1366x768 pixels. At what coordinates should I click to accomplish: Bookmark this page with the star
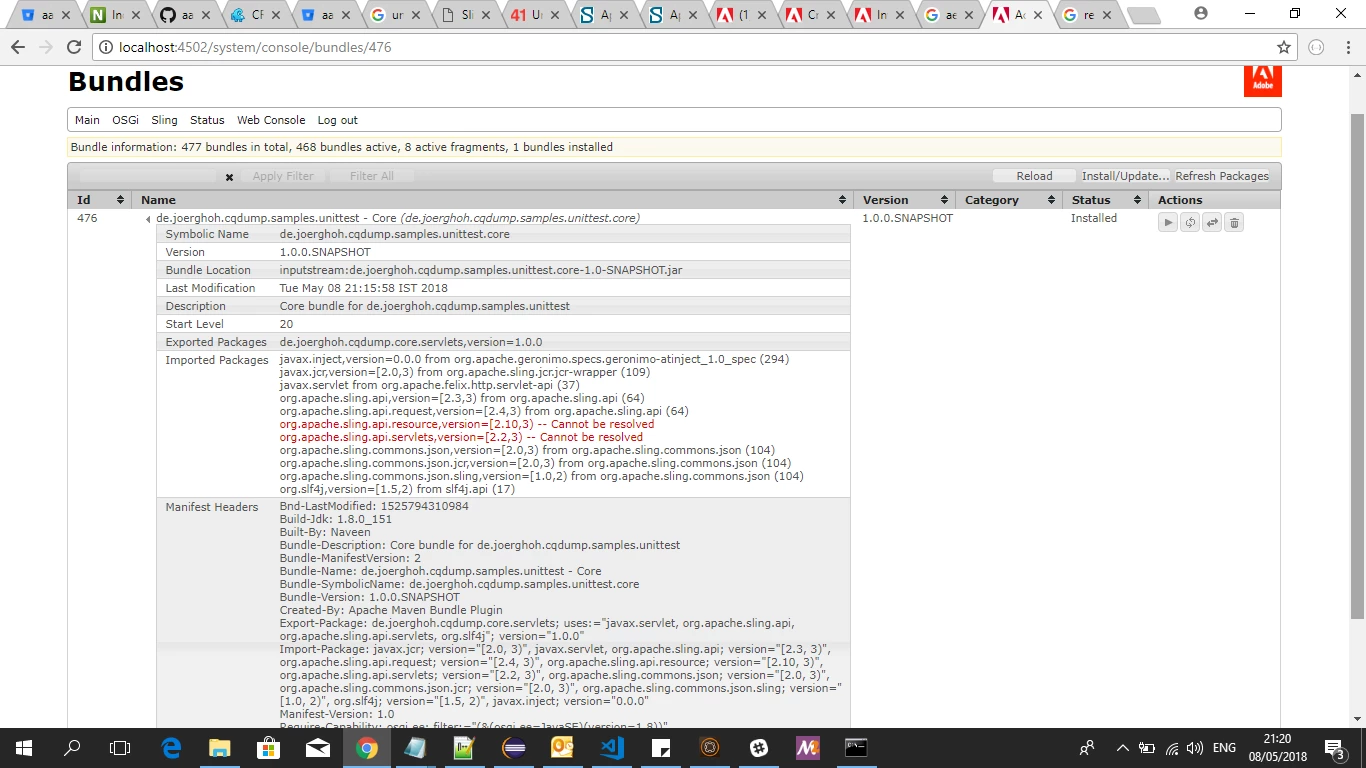pyautogui.click(x=1284, y=47)
